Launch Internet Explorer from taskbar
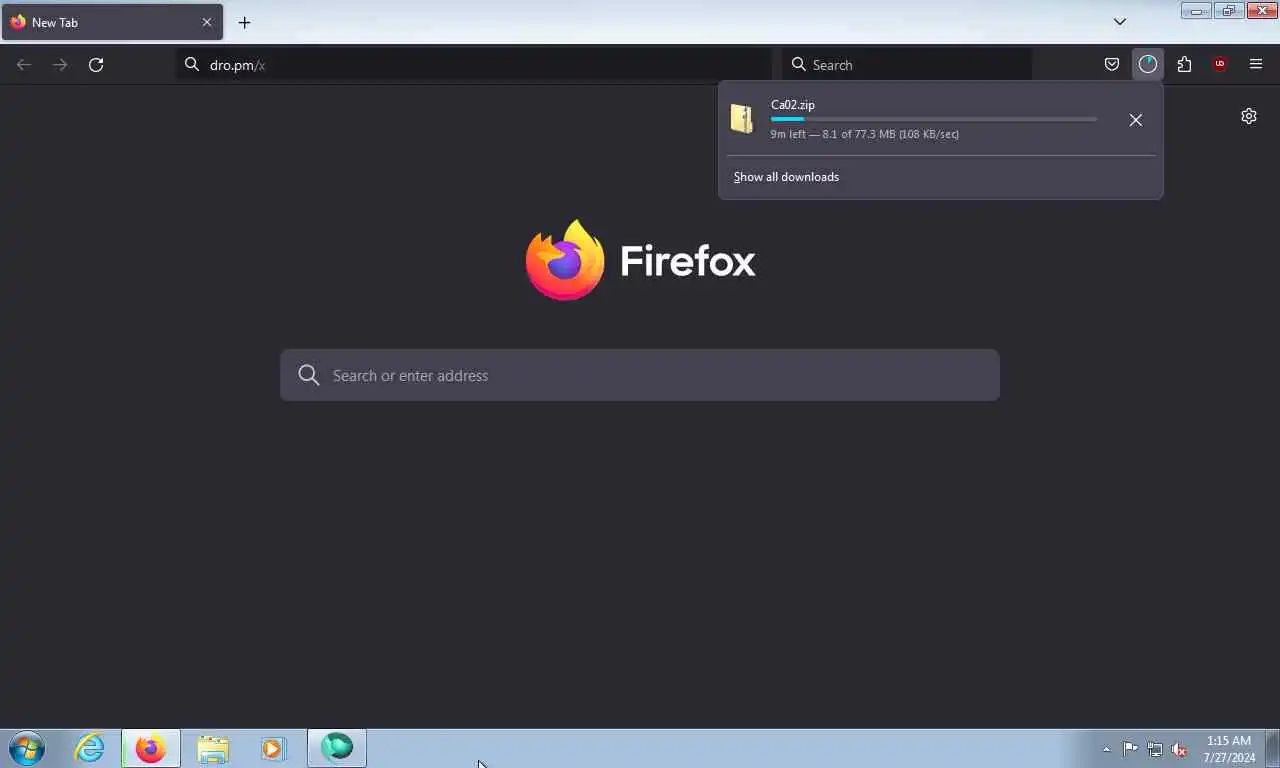 coord(89,748)
